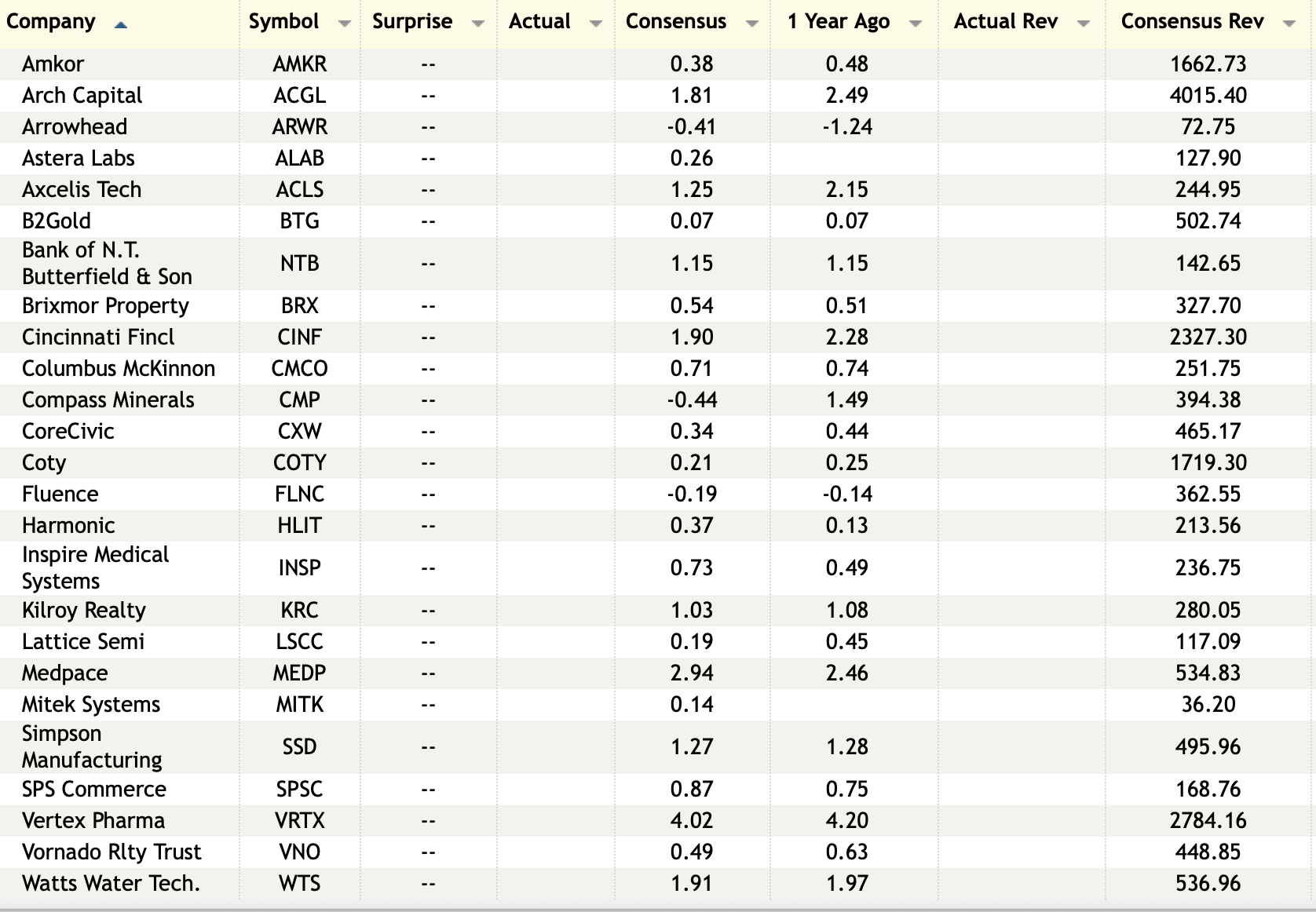Viewport: 1316px width, 912px height.
Task: Select Bank of N.T. Butterfield & Son
Action: [107, 263]
